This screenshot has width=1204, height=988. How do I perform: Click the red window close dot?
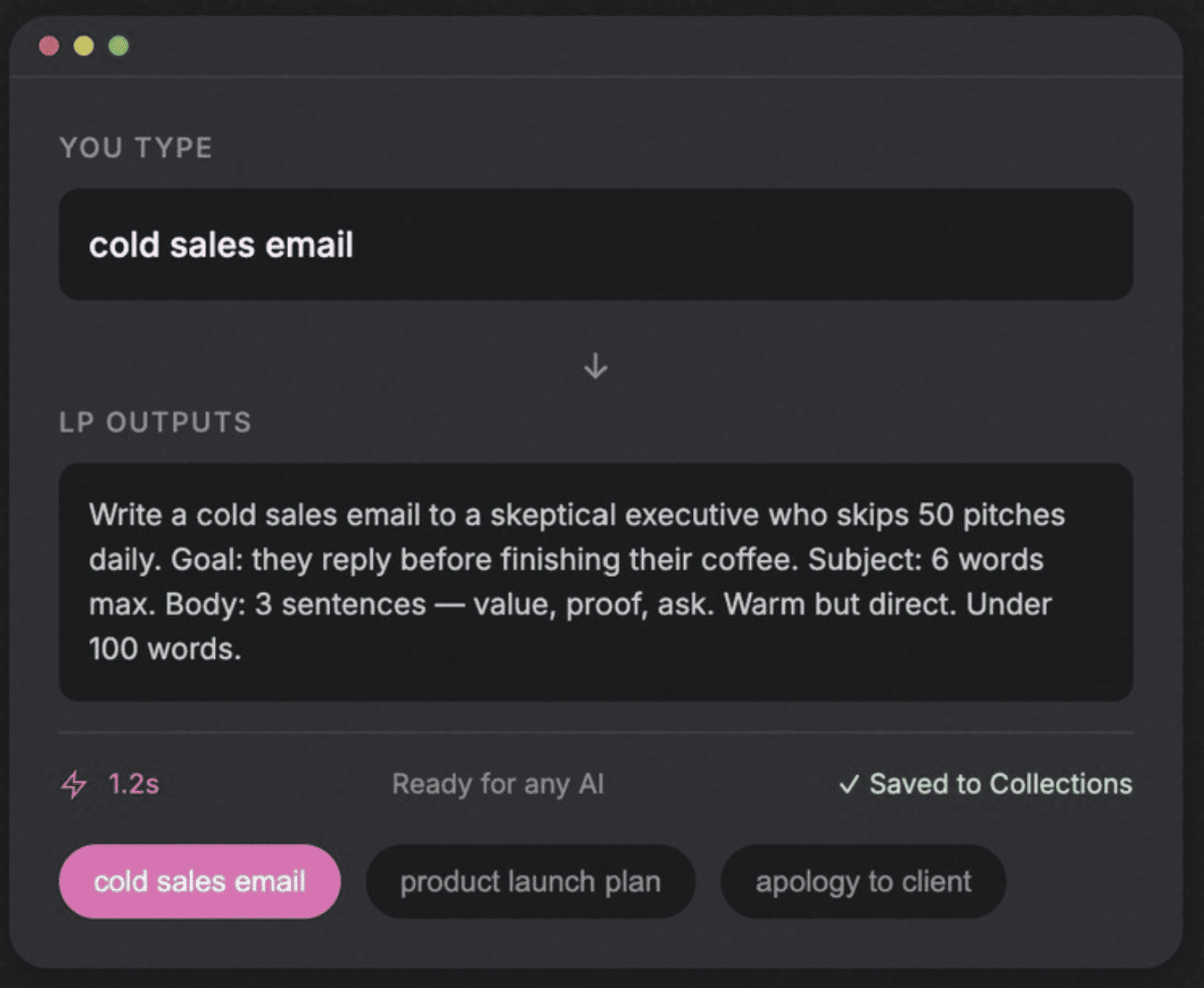(49, 45)
